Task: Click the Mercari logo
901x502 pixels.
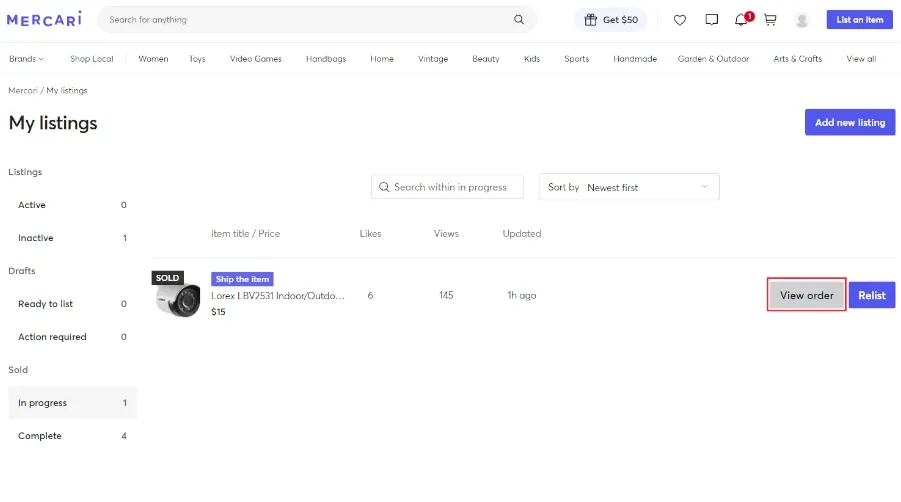Action: pos(44,20)
